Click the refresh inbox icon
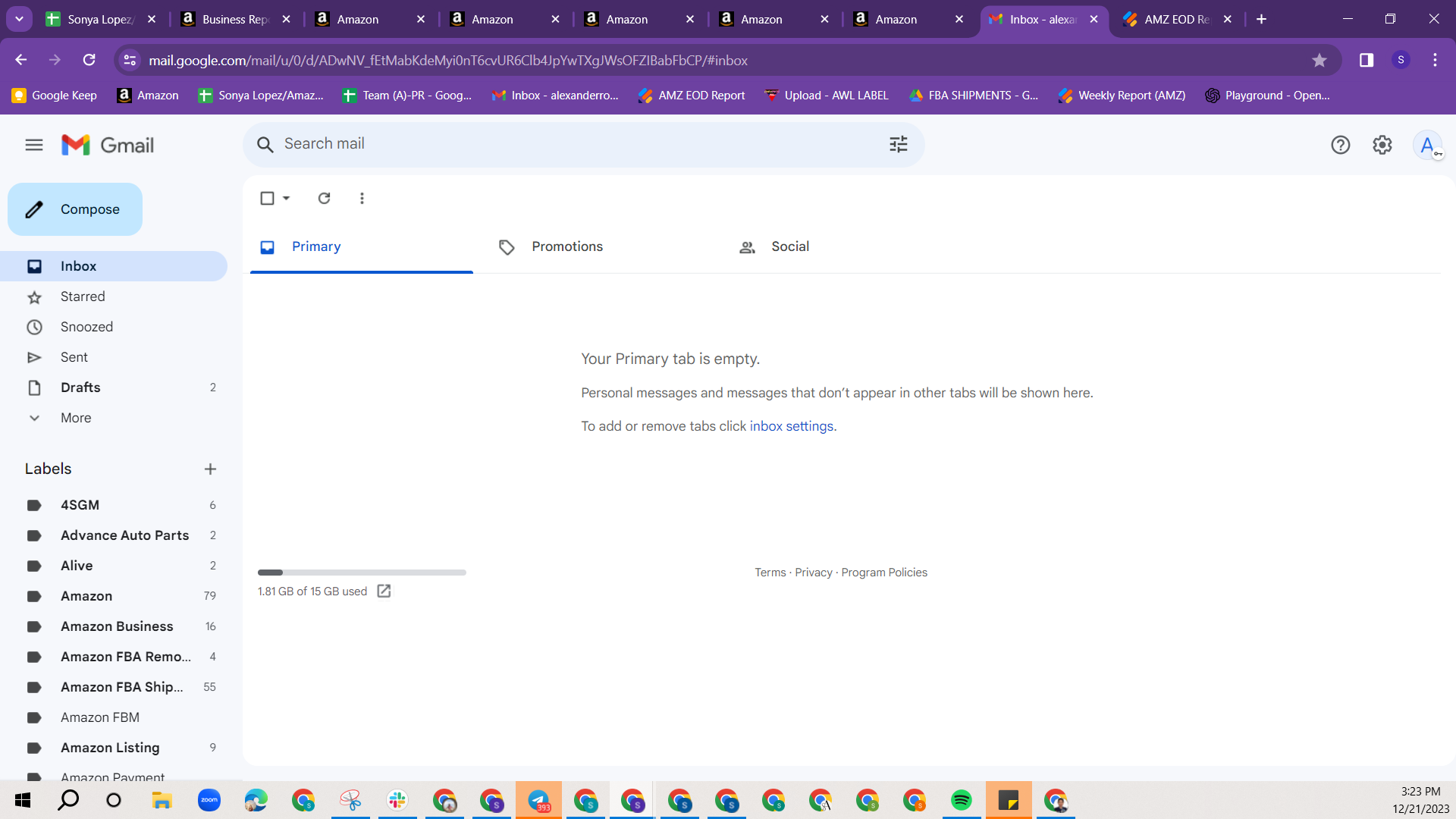This screenshot has height=819, width=1456. click(324, 198)
